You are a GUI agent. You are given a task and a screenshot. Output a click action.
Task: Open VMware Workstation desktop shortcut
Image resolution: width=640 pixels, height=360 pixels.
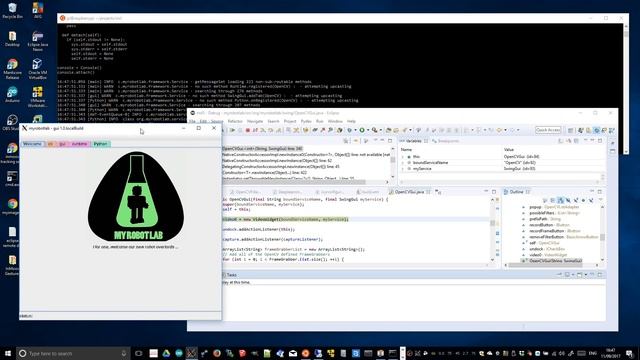pyautogui.click(x=38, y=97)
